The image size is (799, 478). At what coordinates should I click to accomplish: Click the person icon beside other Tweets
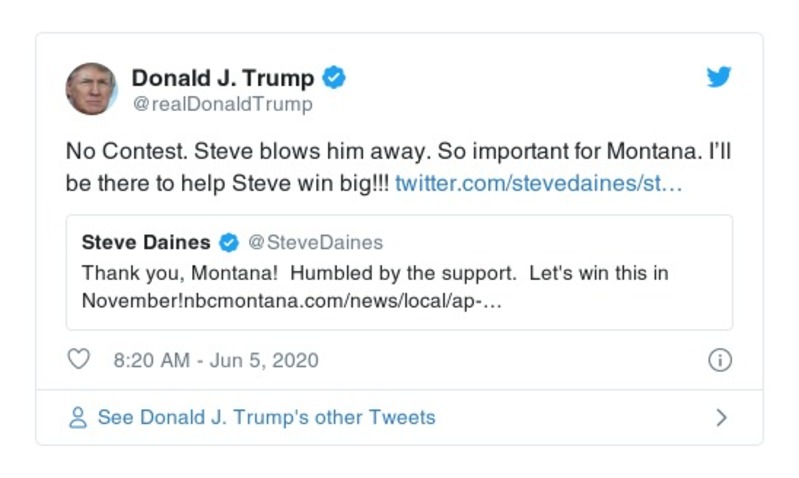[x=78, y=418]
